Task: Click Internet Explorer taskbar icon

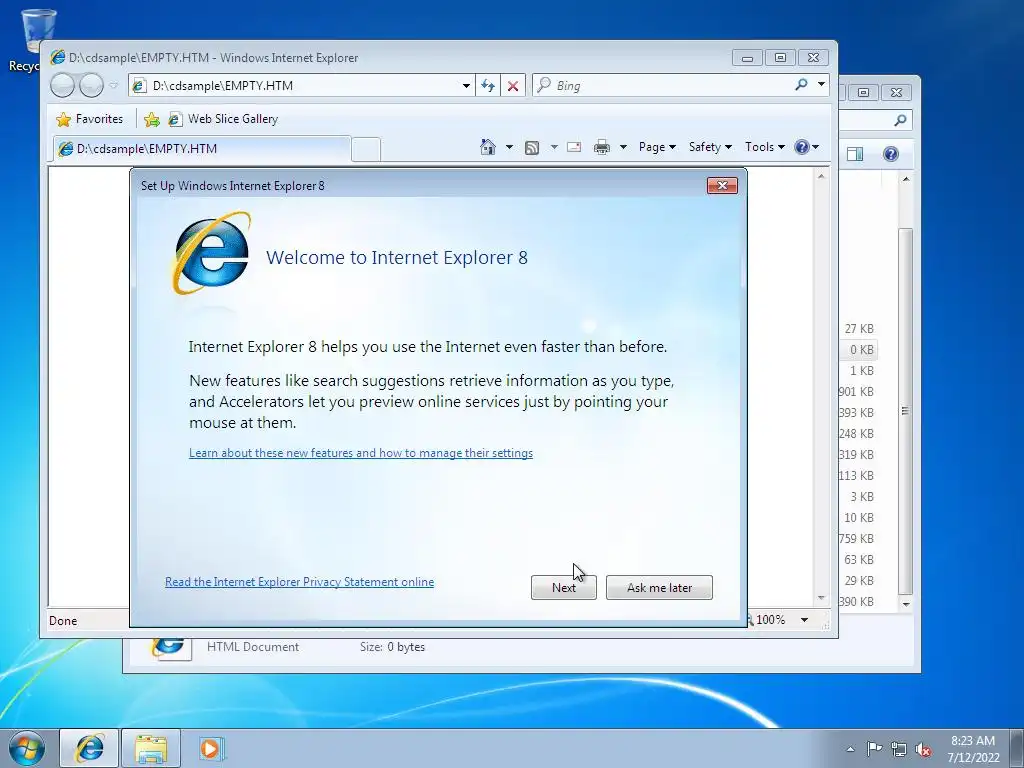Action: (x=89, y=748)
